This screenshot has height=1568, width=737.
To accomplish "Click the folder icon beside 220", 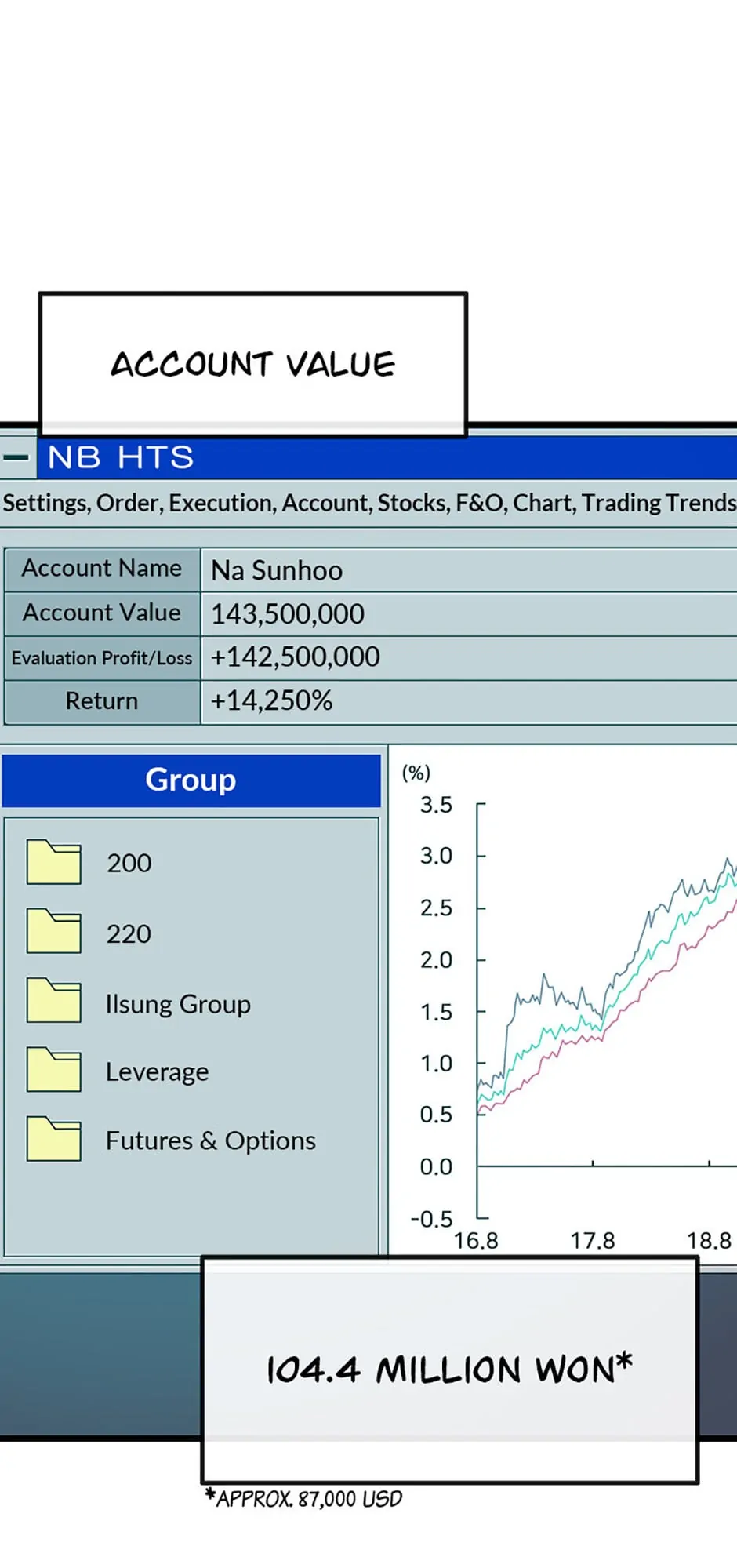I will (x=53, y=931).
